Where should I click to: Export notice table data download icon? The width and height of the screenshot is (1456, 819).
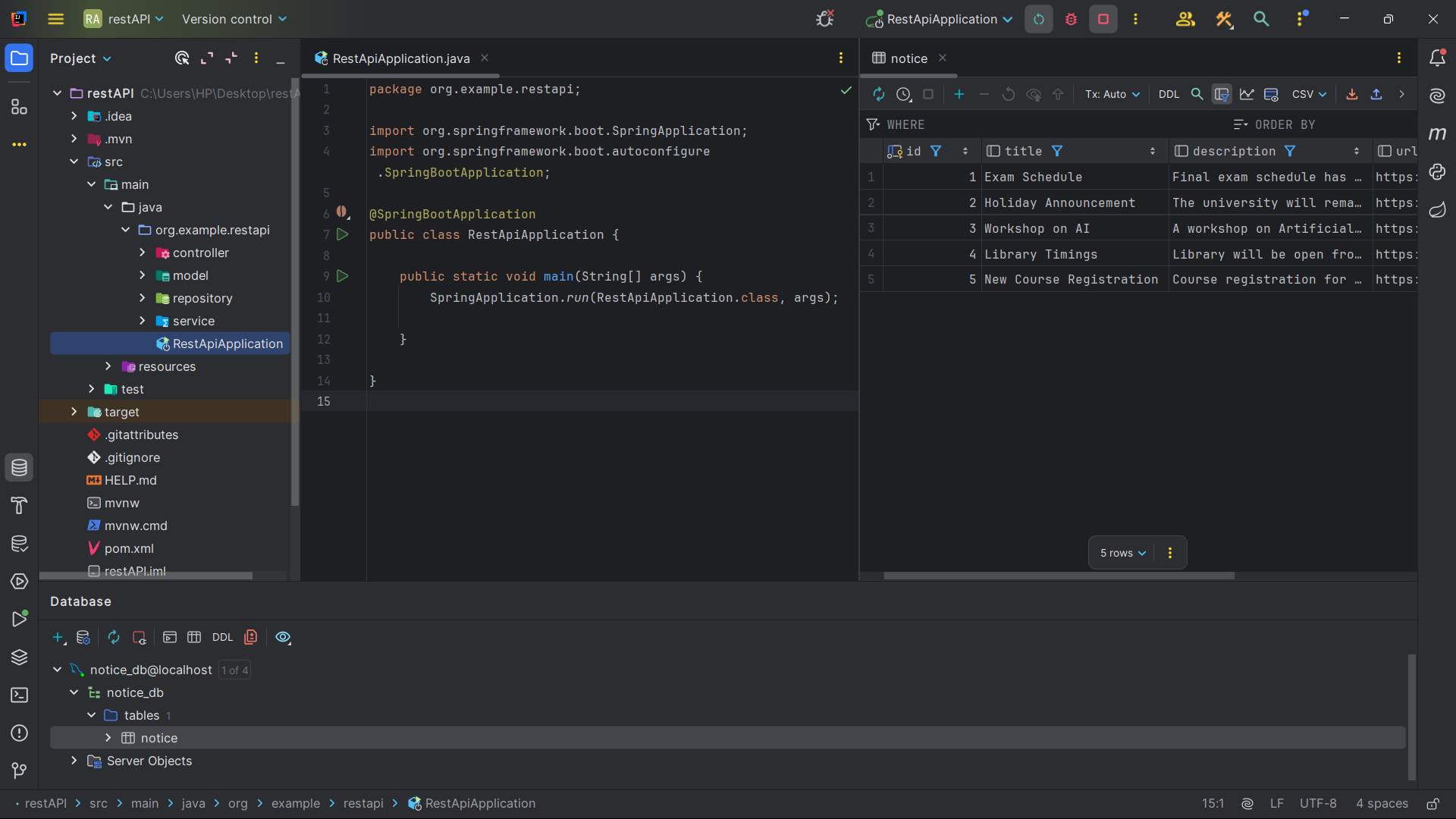(1351, 94)
